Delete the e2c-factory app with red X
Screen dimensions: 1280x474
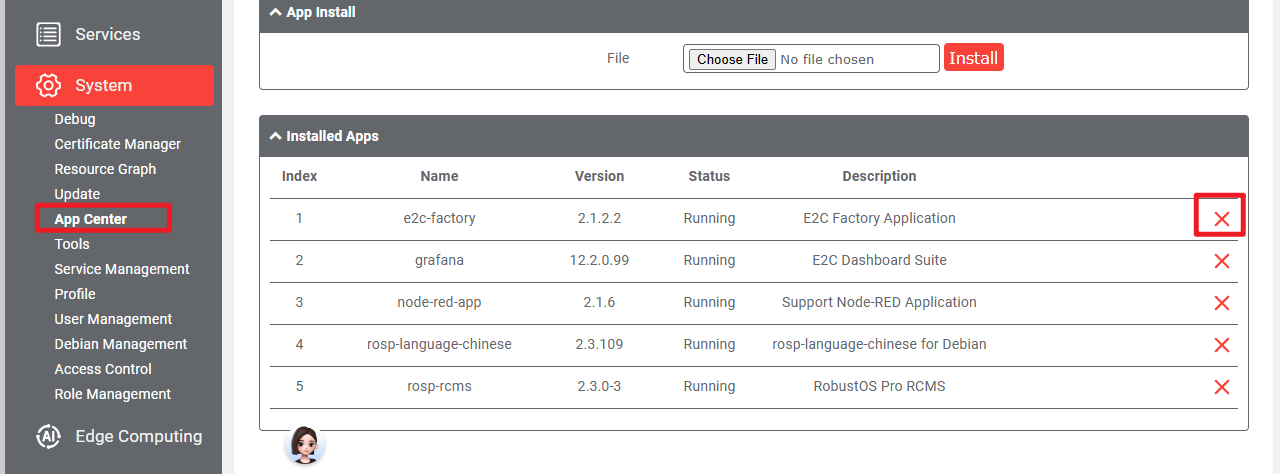[1221, 219]
